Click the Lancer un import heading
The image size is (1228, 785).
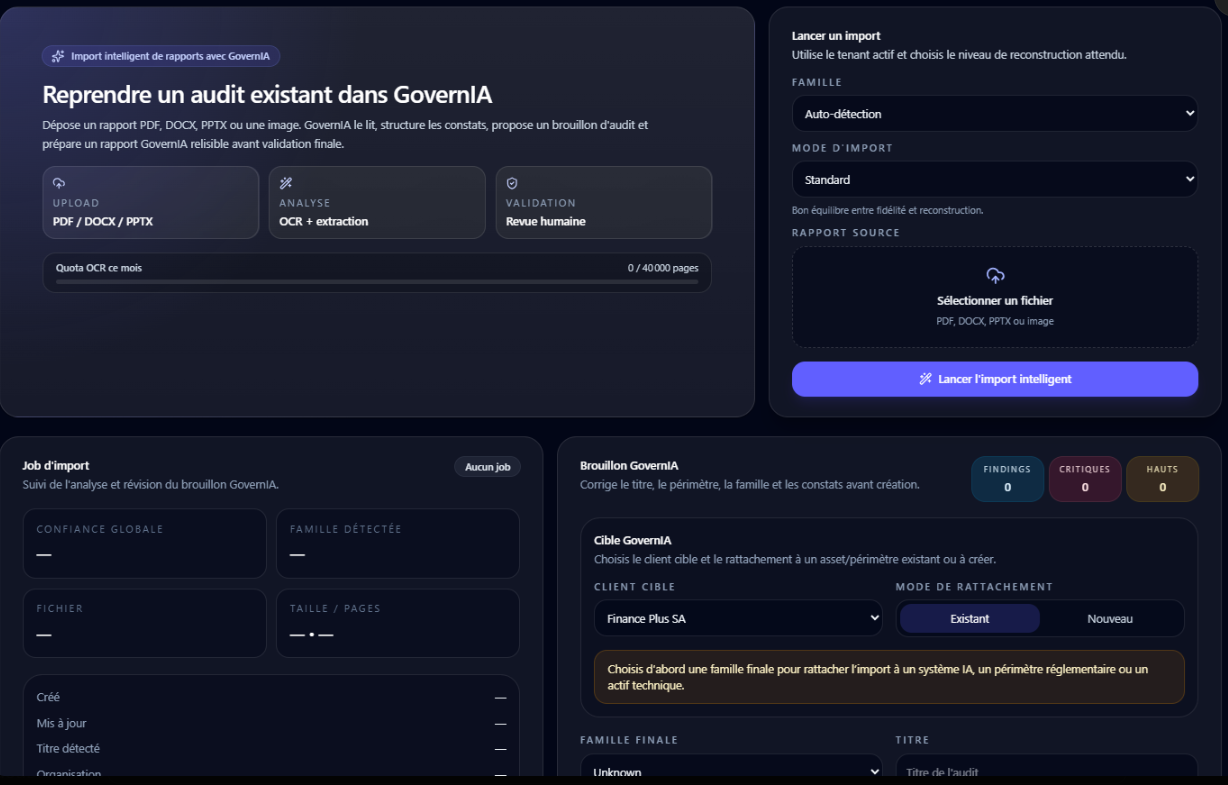(836, 36)
